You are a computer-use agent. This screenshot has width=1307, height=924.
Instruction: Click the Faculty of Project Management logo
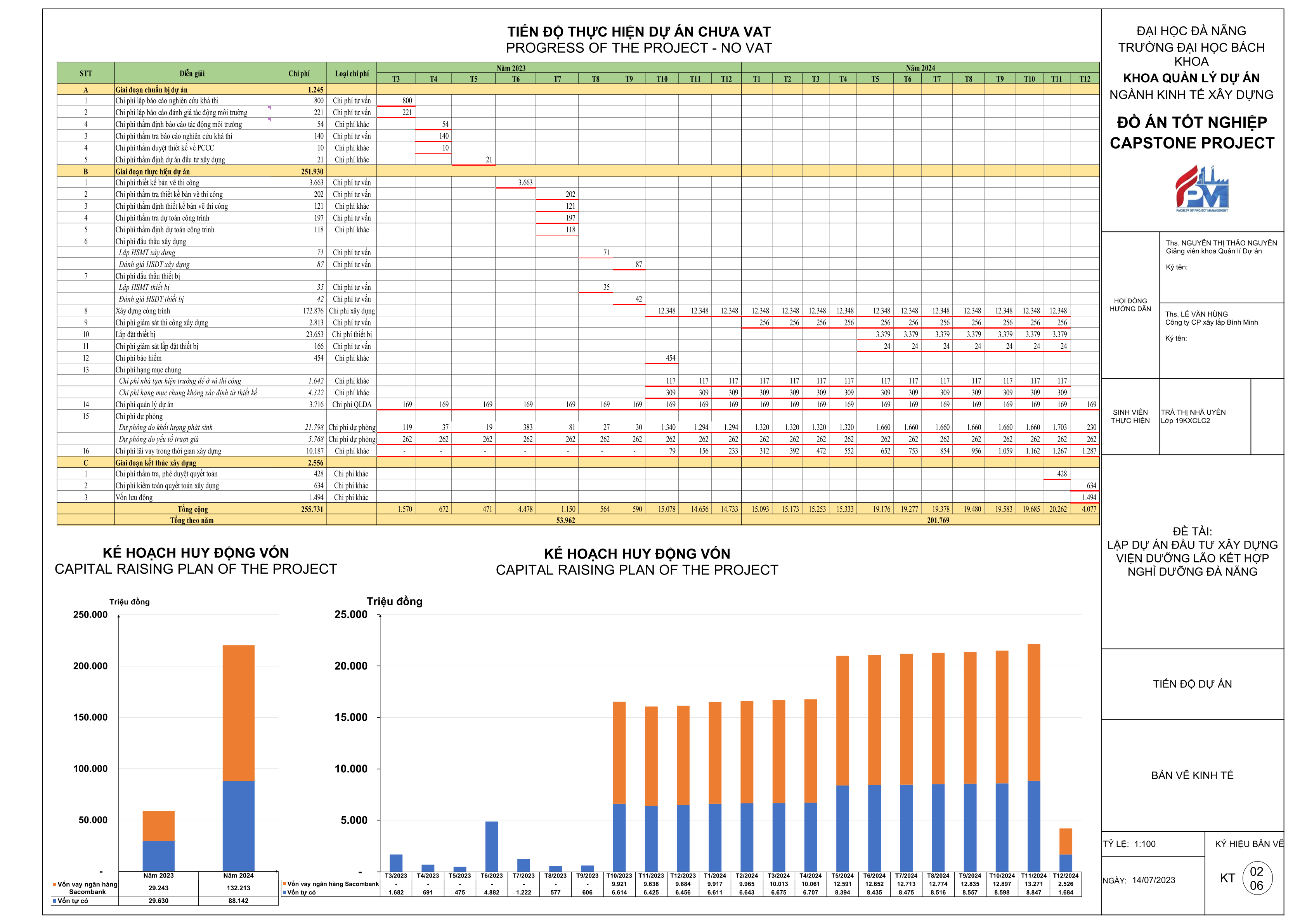tap(1202, 189)
